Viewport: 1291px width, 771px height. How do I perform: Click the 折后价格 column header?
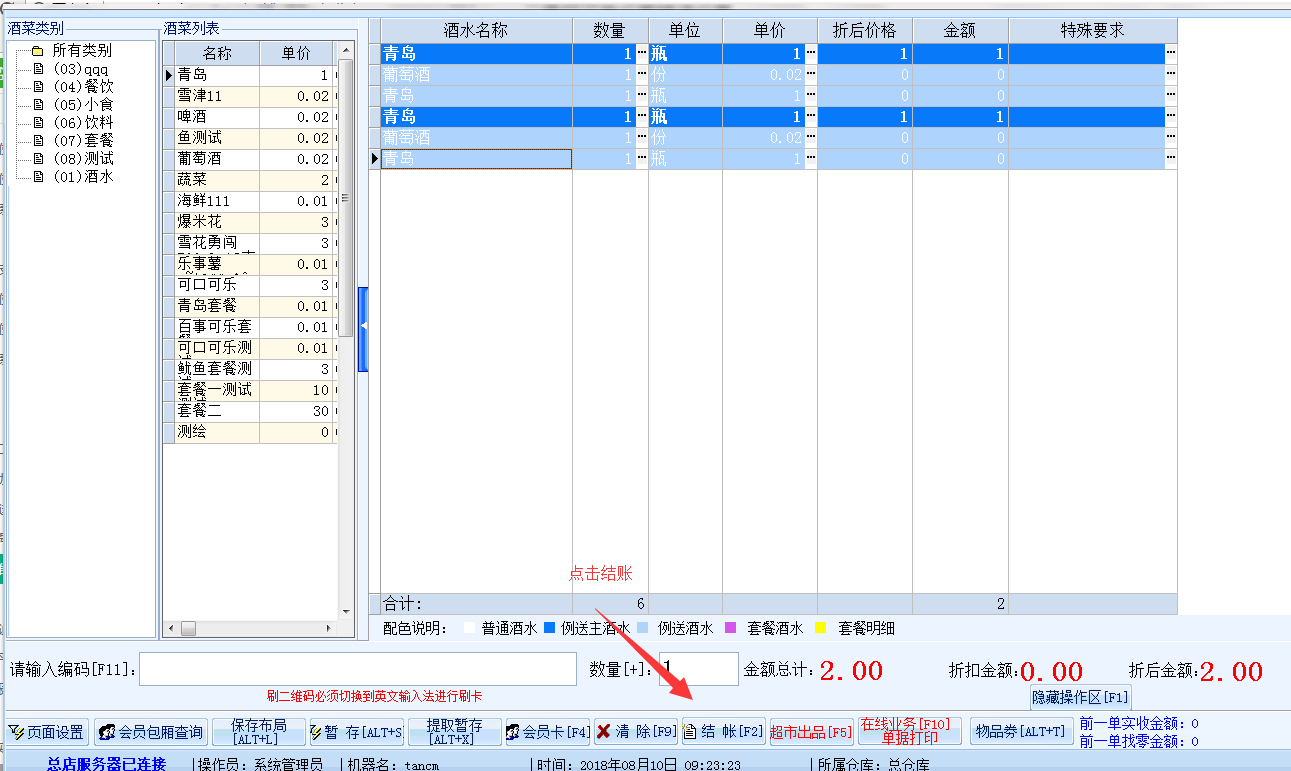coord(865,30)
